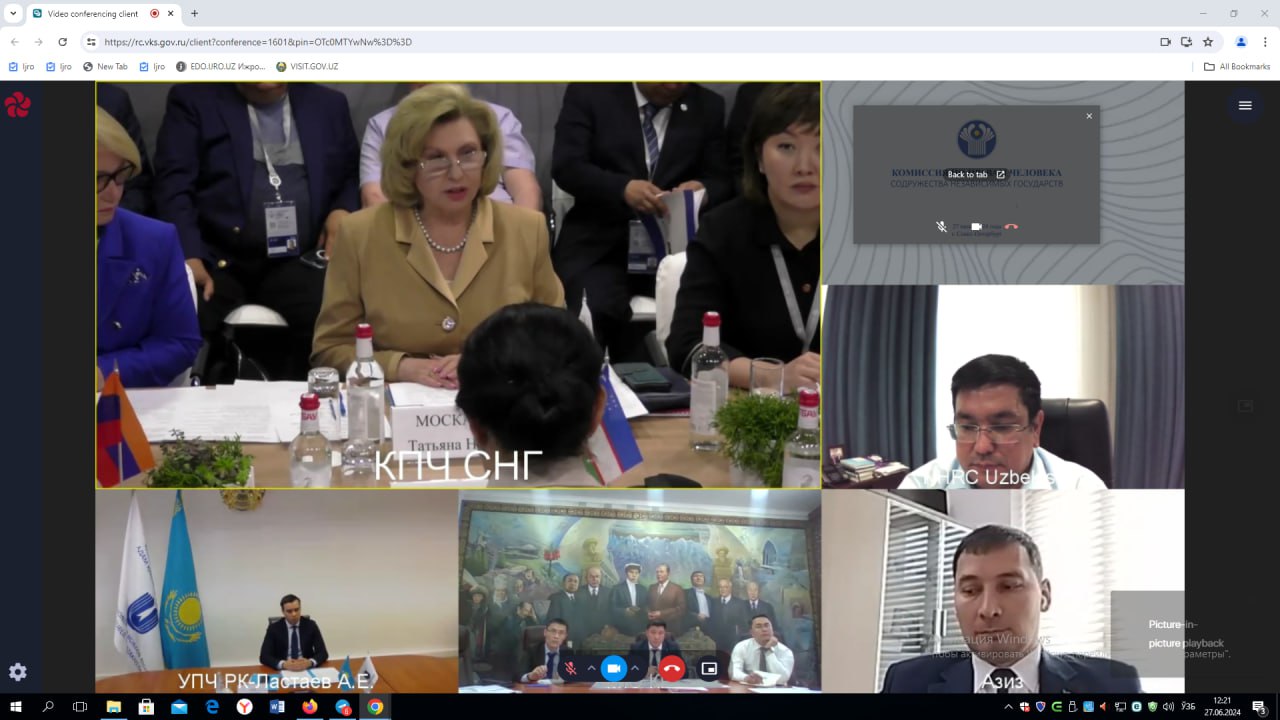The width and height of the screenshot is (1280, 720).
Task: End call from picture-in-picture window
Action: click(x=1011, y=227)
